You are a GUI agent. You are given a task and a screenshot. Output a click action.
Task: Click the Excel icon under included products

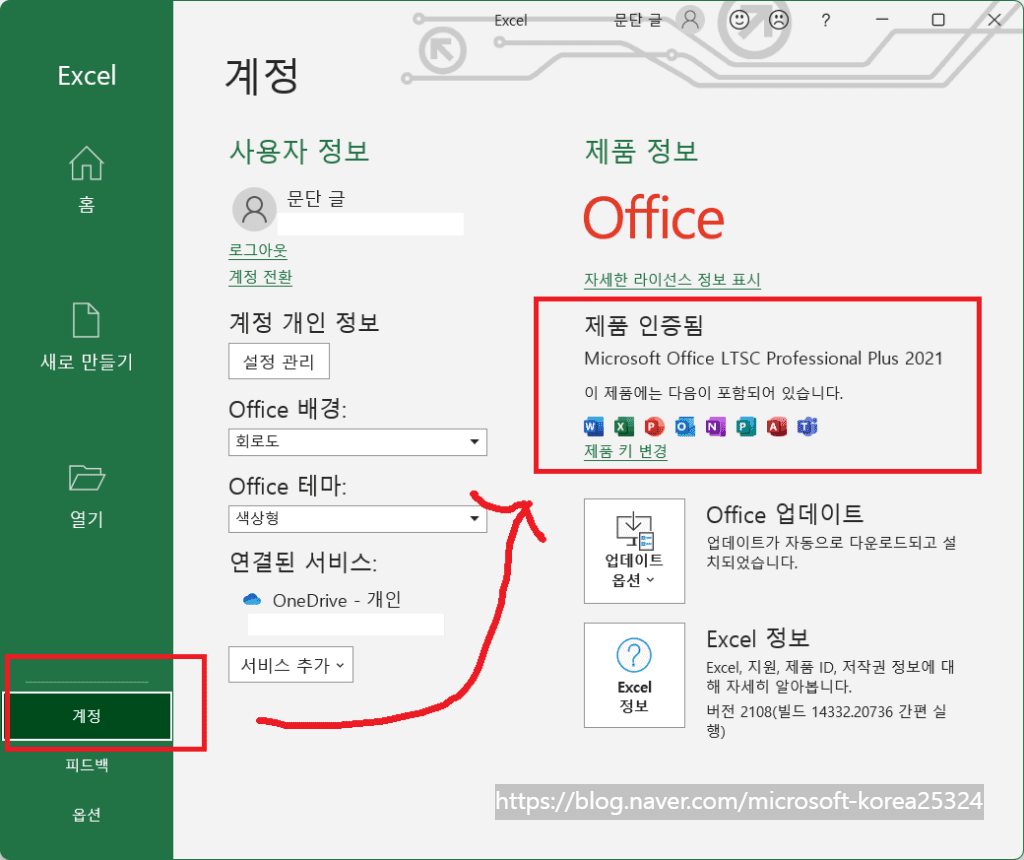pos(623,427)
